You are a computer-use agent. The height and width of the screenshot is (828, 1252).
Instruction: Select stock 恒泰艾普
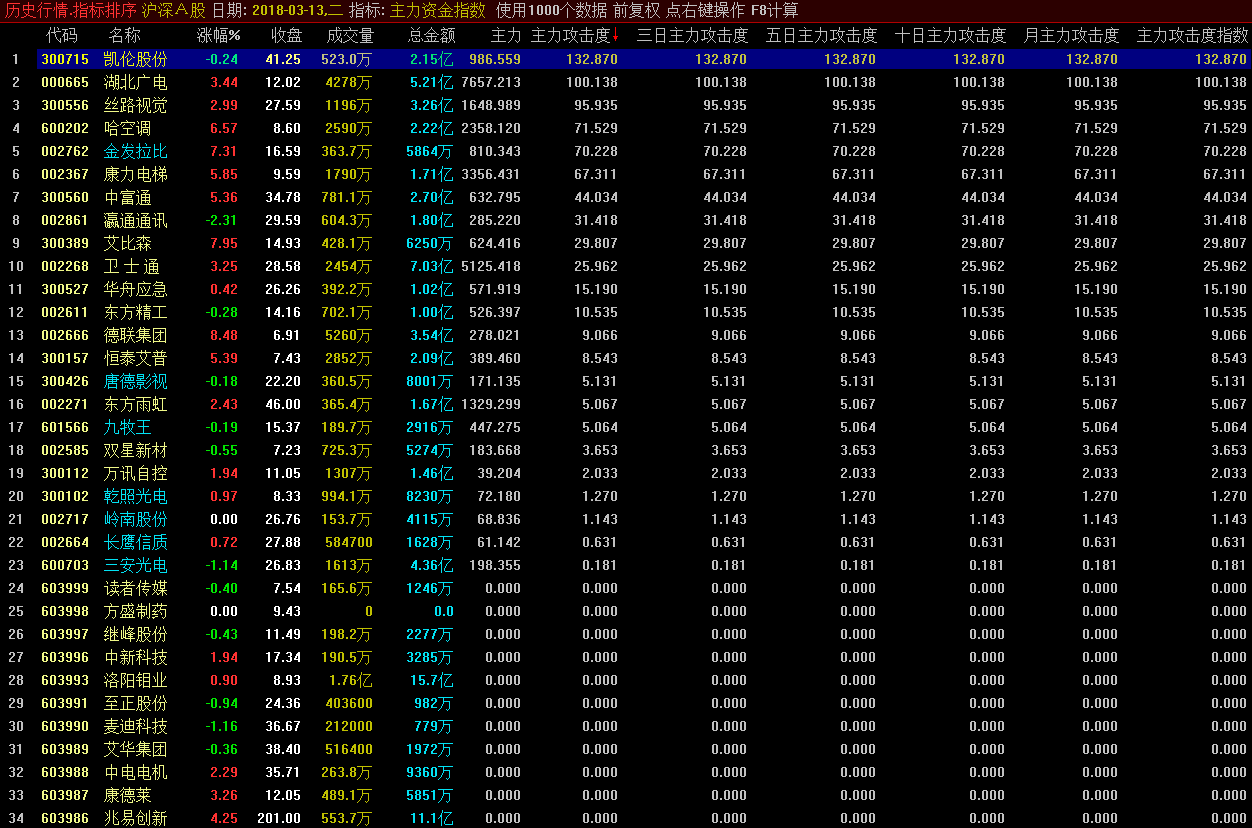click(x=136, y=358)
